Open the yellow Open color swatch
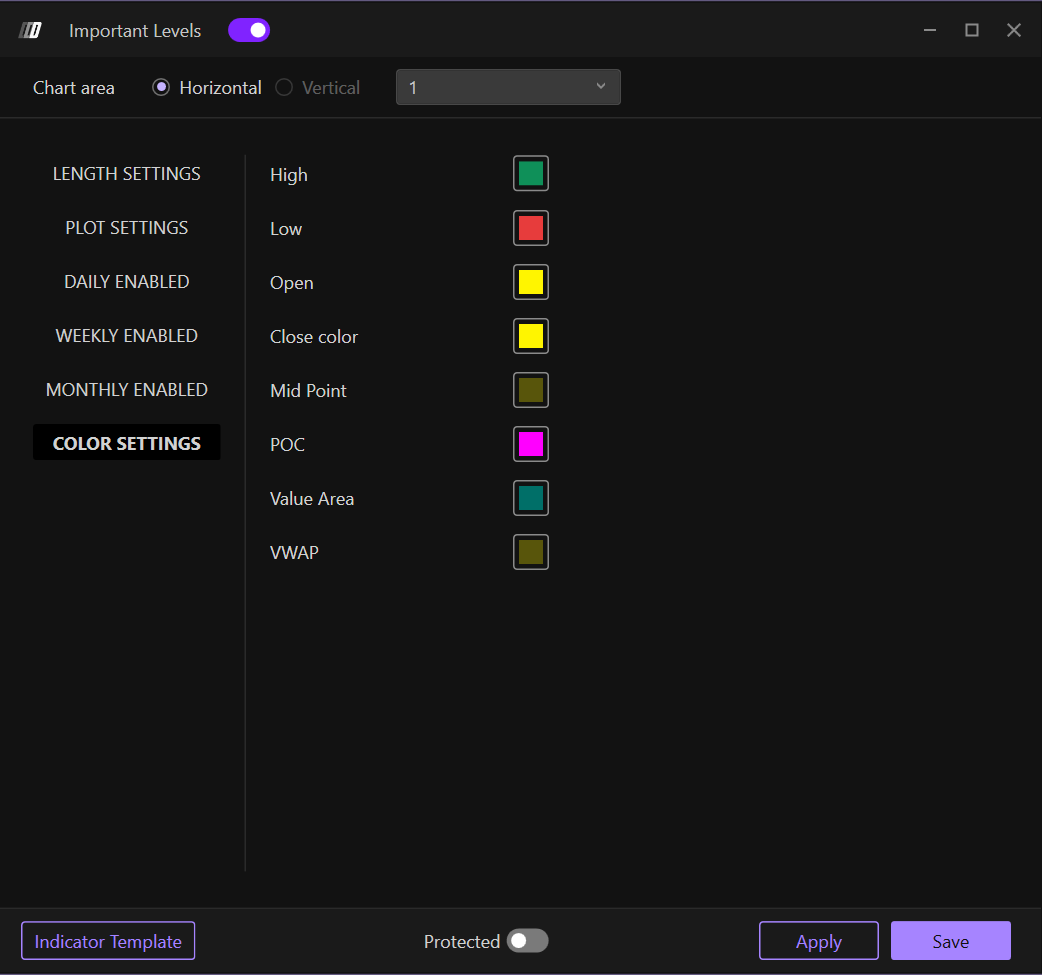 pyautogui.click(x=531, y=282)
